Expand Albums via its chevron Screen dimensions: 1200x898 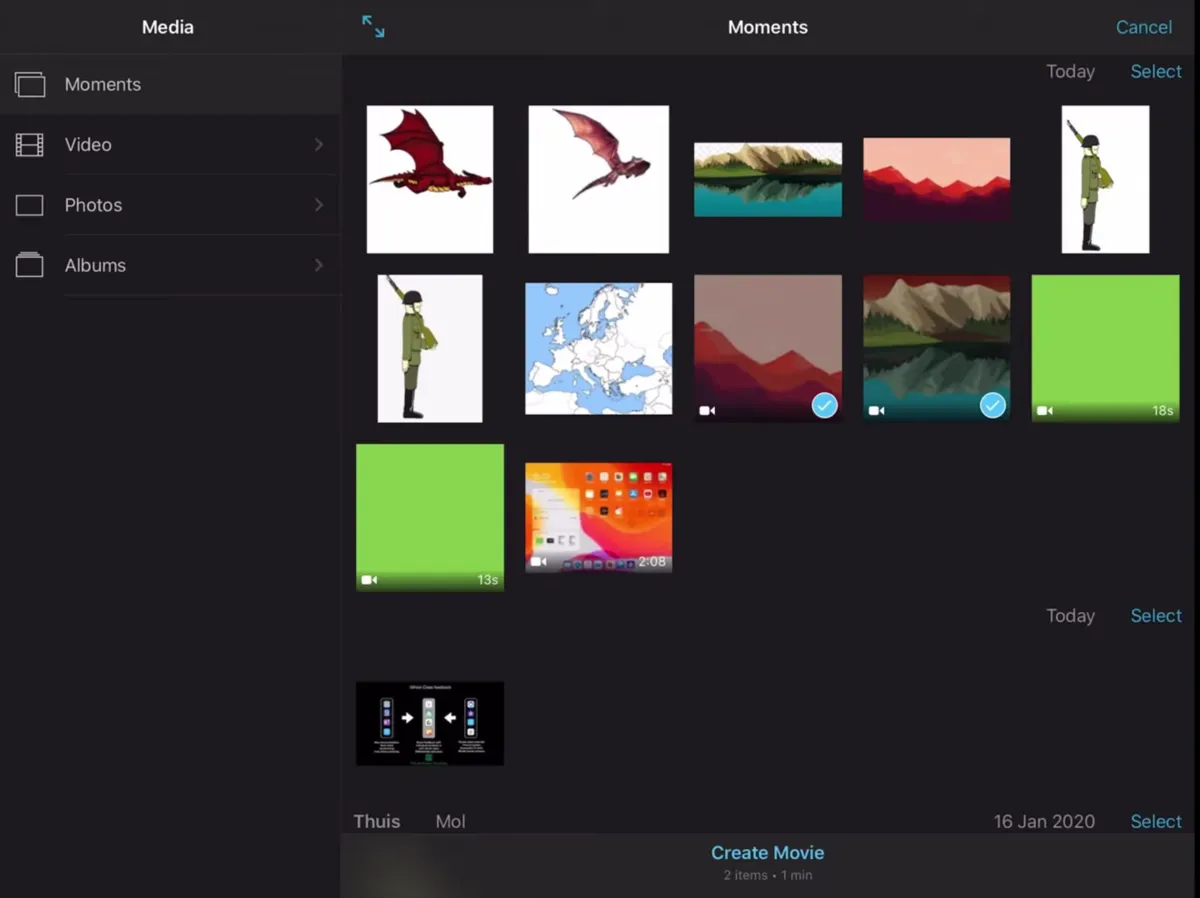coord(318,265)
